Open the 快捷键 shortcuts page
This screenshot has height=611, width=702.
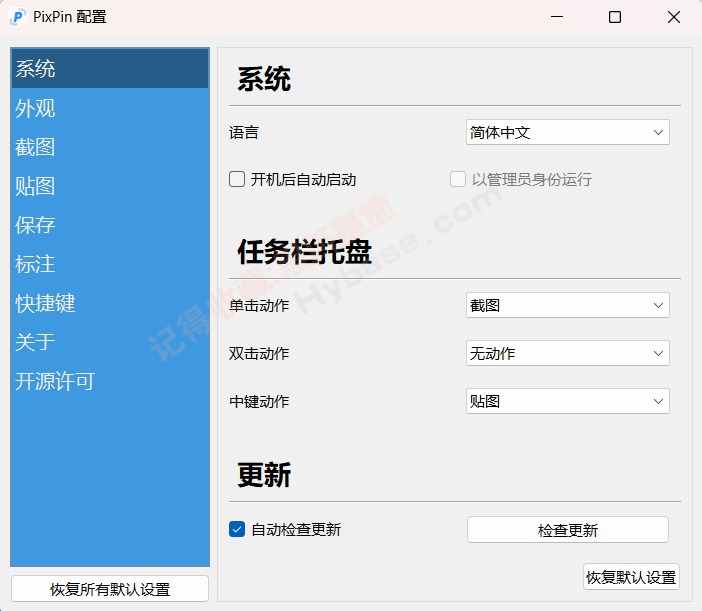click(x=110, y=303)
